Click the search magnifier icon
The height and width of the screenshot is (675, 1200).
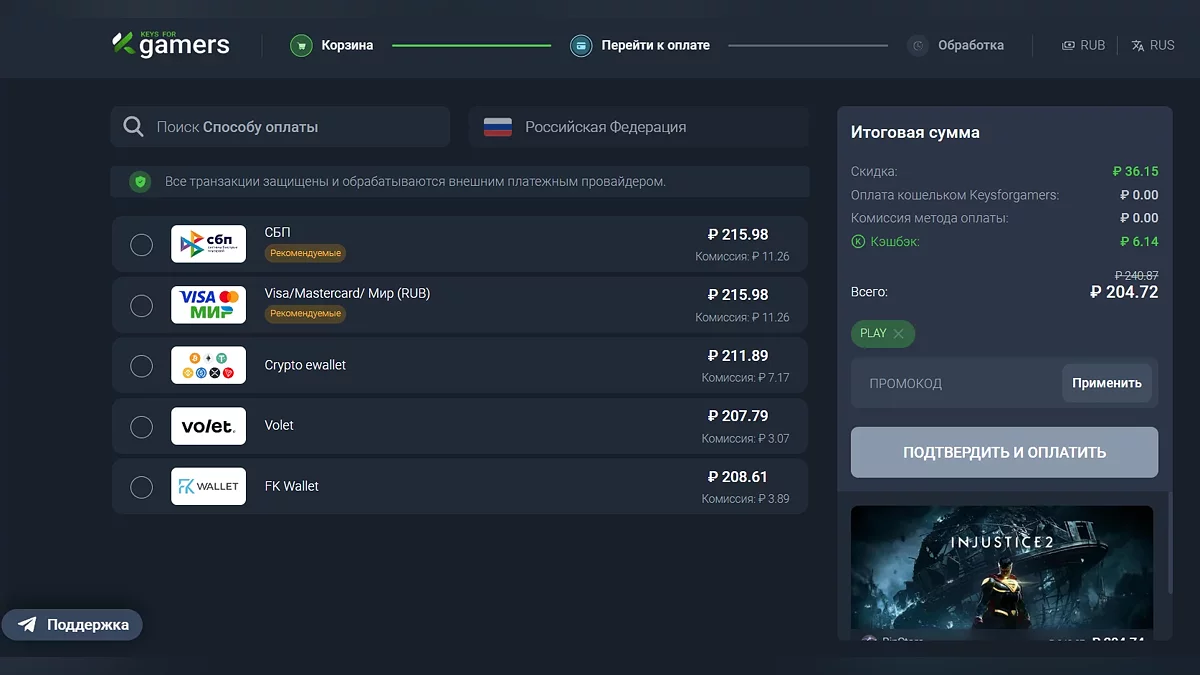[x=133, y=127]
